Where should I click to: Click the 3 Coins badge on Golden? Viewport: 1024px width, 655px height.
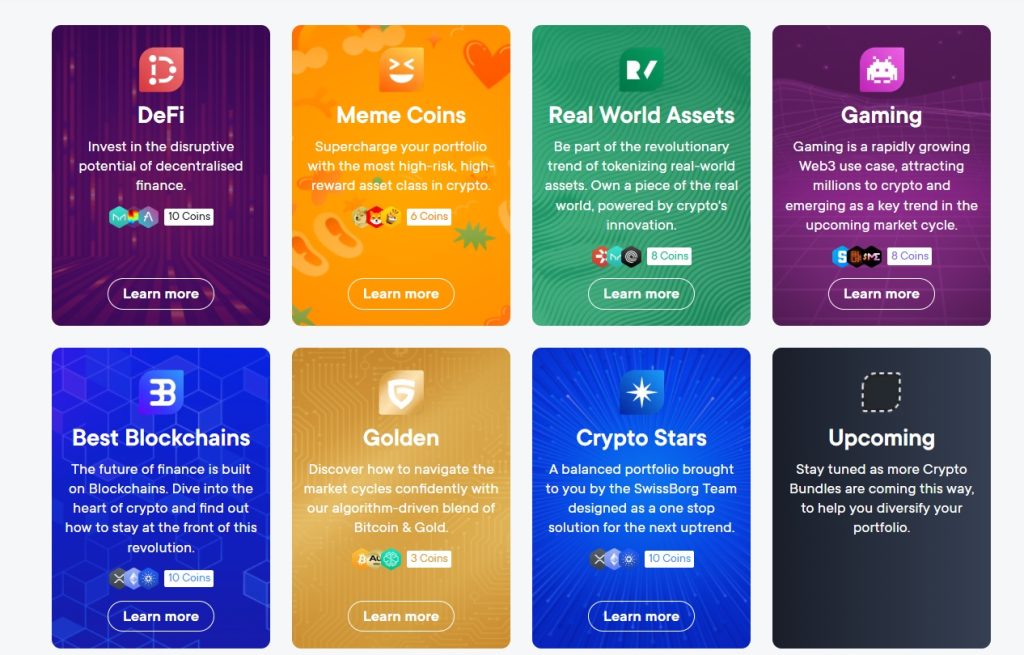pos(428,559)
